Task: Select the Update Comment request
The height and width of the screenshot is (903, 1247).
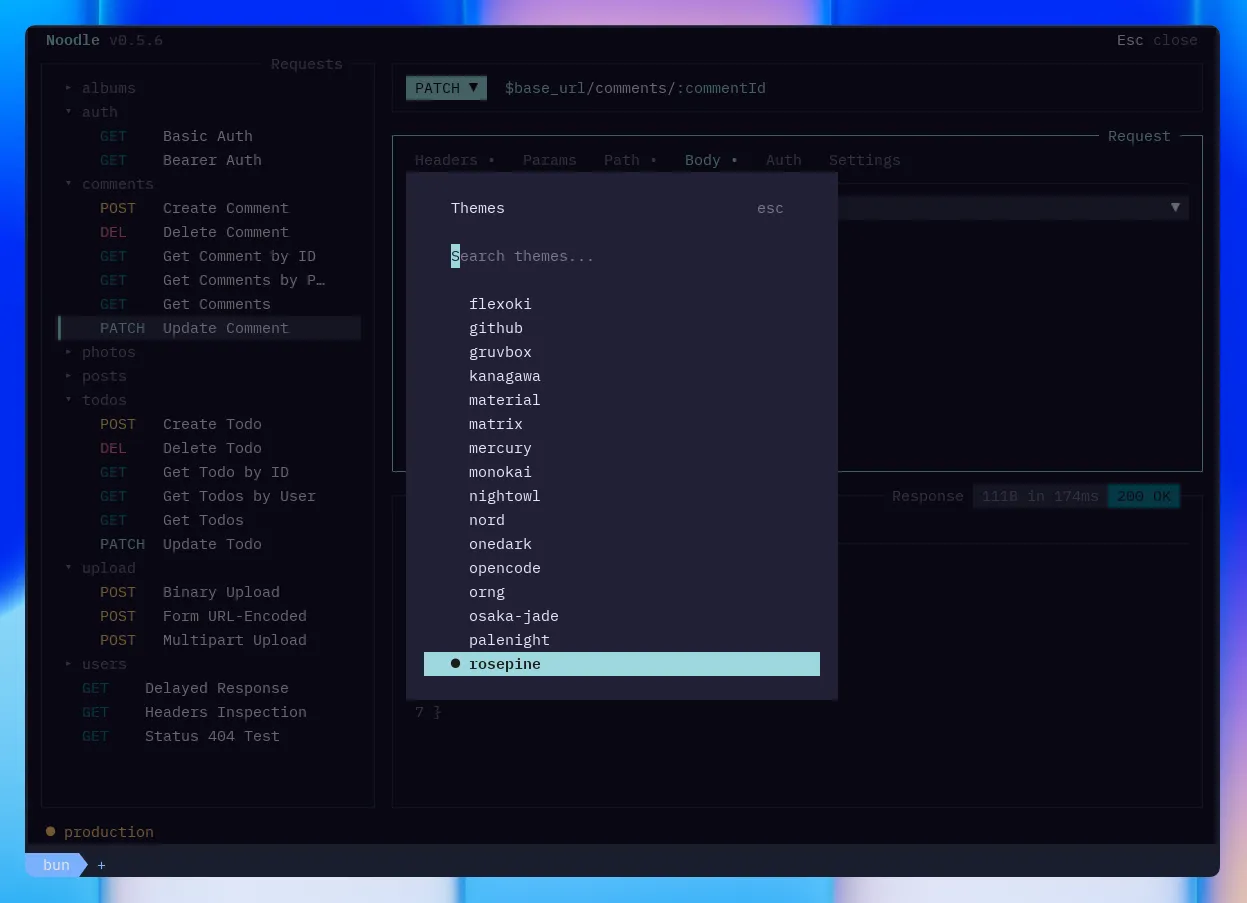Action: point(208,328)
